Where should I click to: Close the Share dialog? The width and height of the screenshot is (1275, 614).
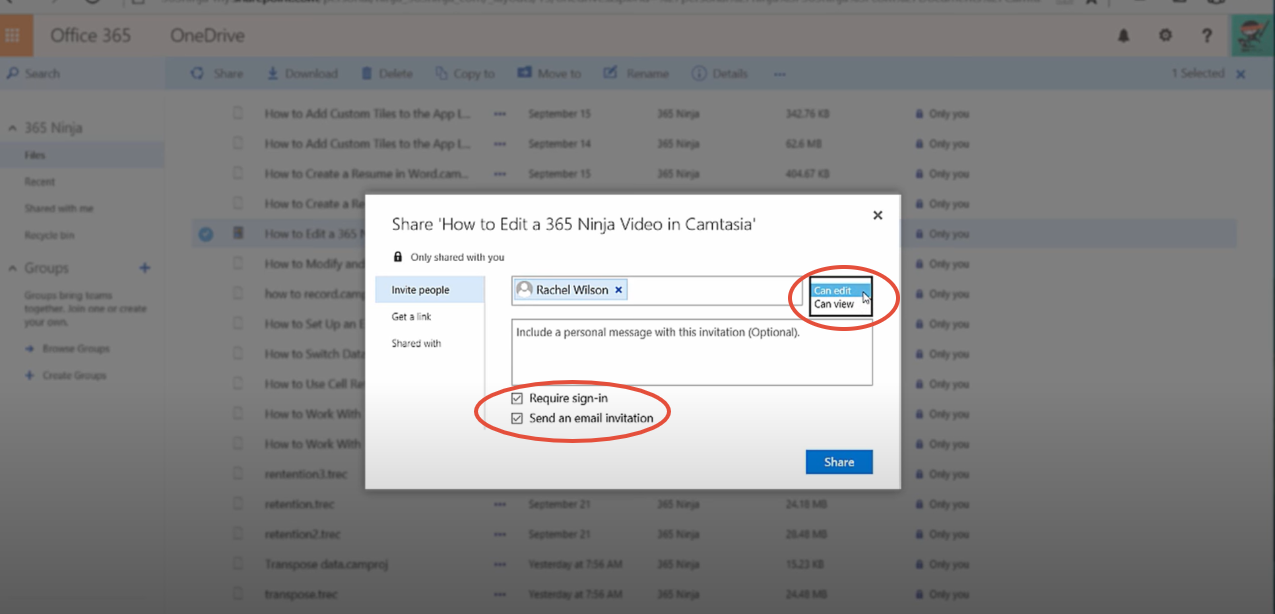pos(878,215)
